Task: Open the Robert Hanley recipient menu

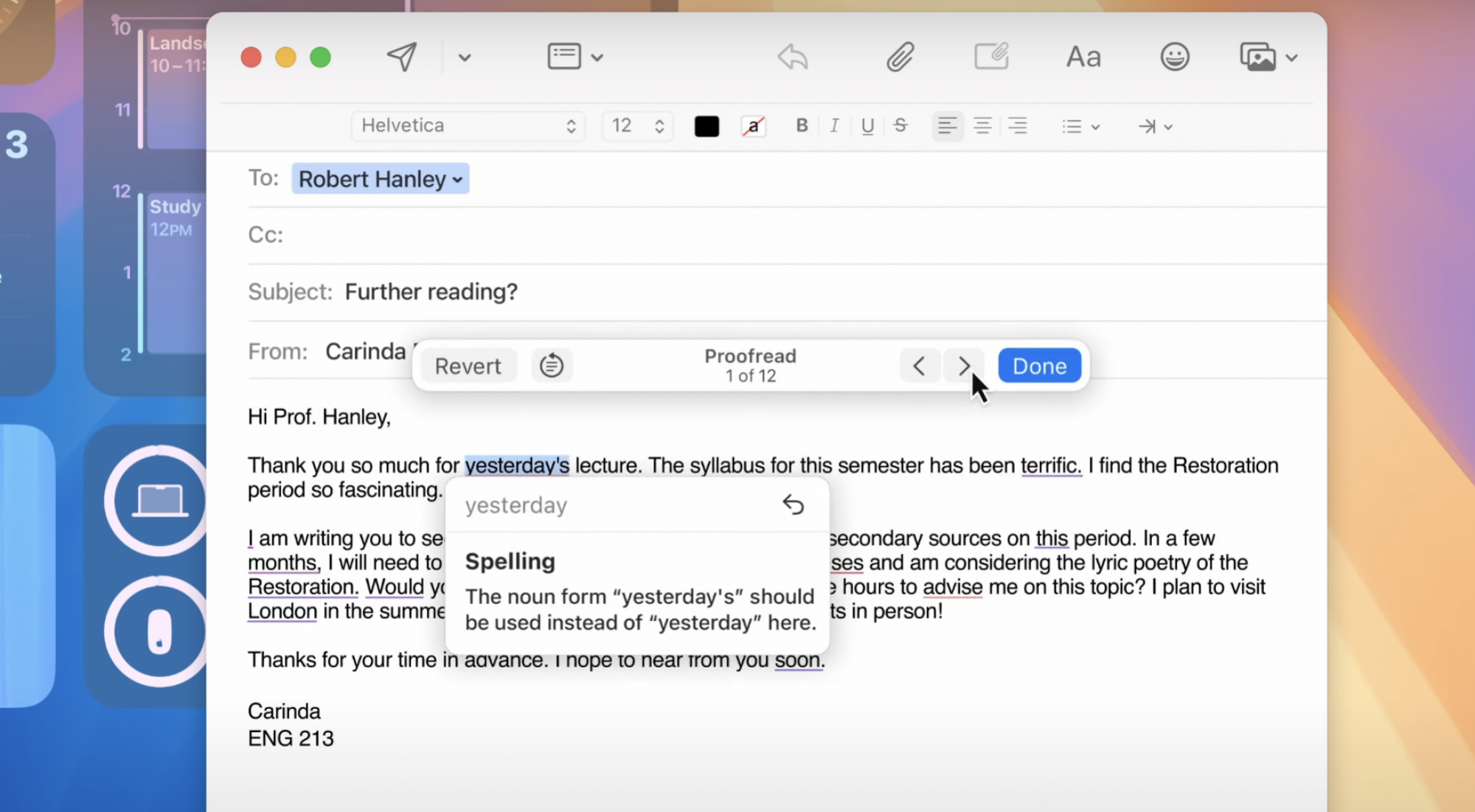Action: click(381, 178)
